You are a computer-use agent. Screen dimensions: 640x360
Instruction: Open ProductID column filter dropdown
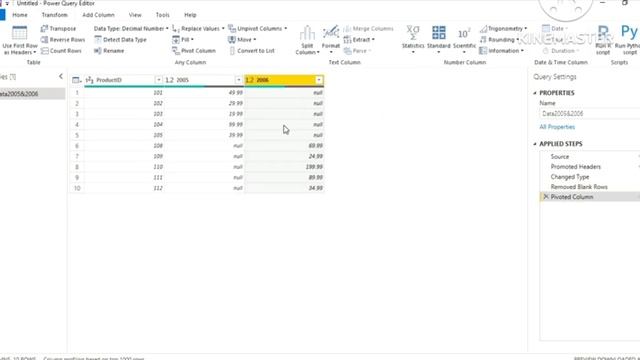(158, 80)
